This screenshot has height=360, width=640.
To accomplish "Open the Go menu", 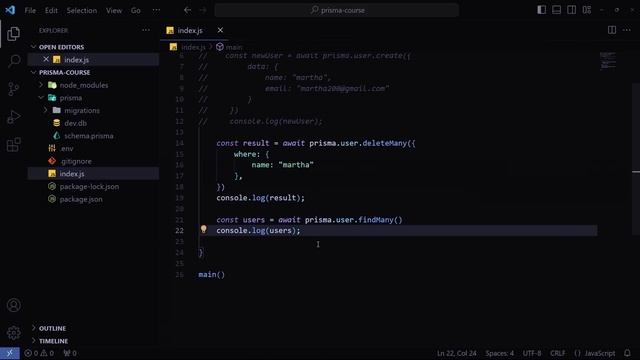I will click(x=136, y=11).
